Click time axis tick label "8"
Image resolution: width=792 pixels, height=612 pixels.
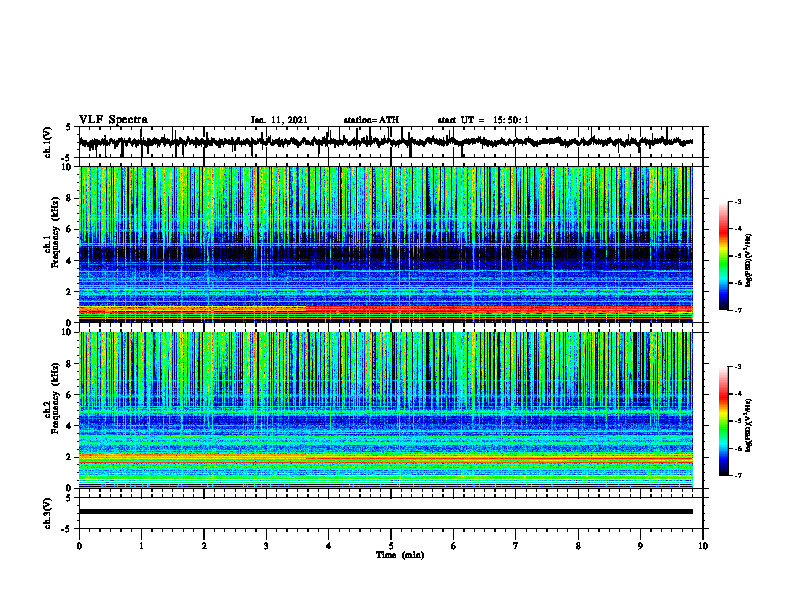[578, 546]
